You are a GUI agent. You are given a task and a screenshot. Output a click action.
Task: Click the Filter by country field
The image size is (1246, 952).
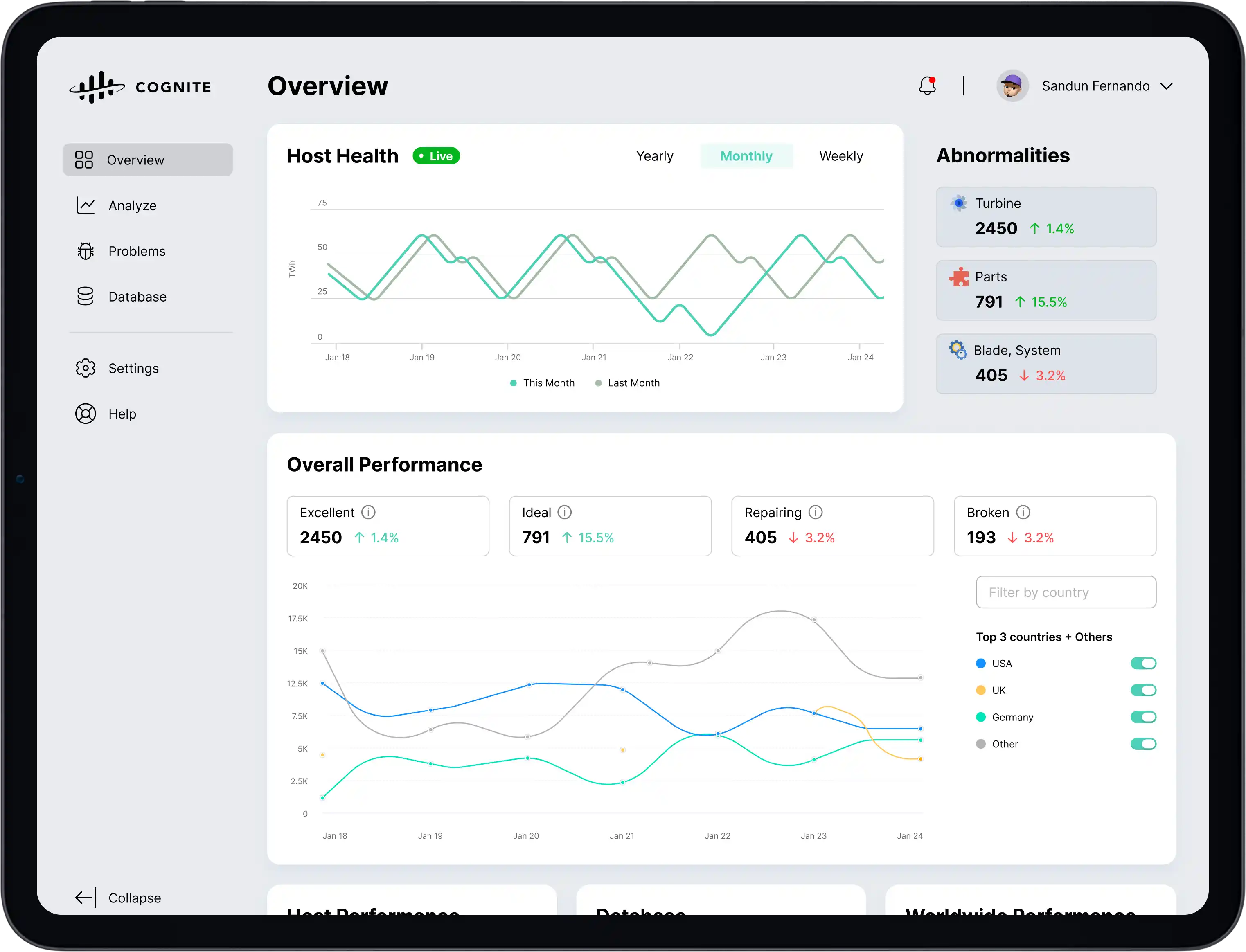click(x=1066, y=592)
